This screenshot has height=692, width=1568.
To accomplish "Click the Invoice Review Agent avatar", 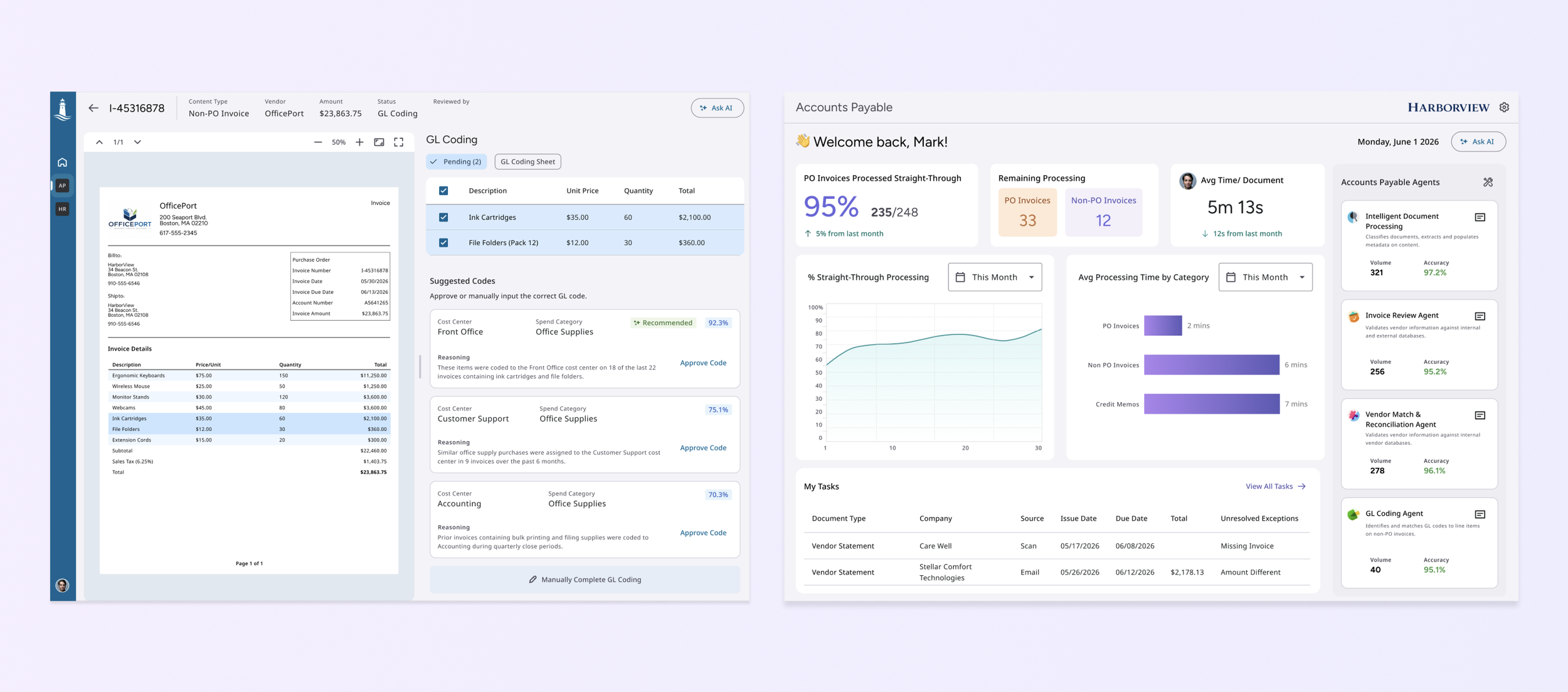I will [1353, 316].
